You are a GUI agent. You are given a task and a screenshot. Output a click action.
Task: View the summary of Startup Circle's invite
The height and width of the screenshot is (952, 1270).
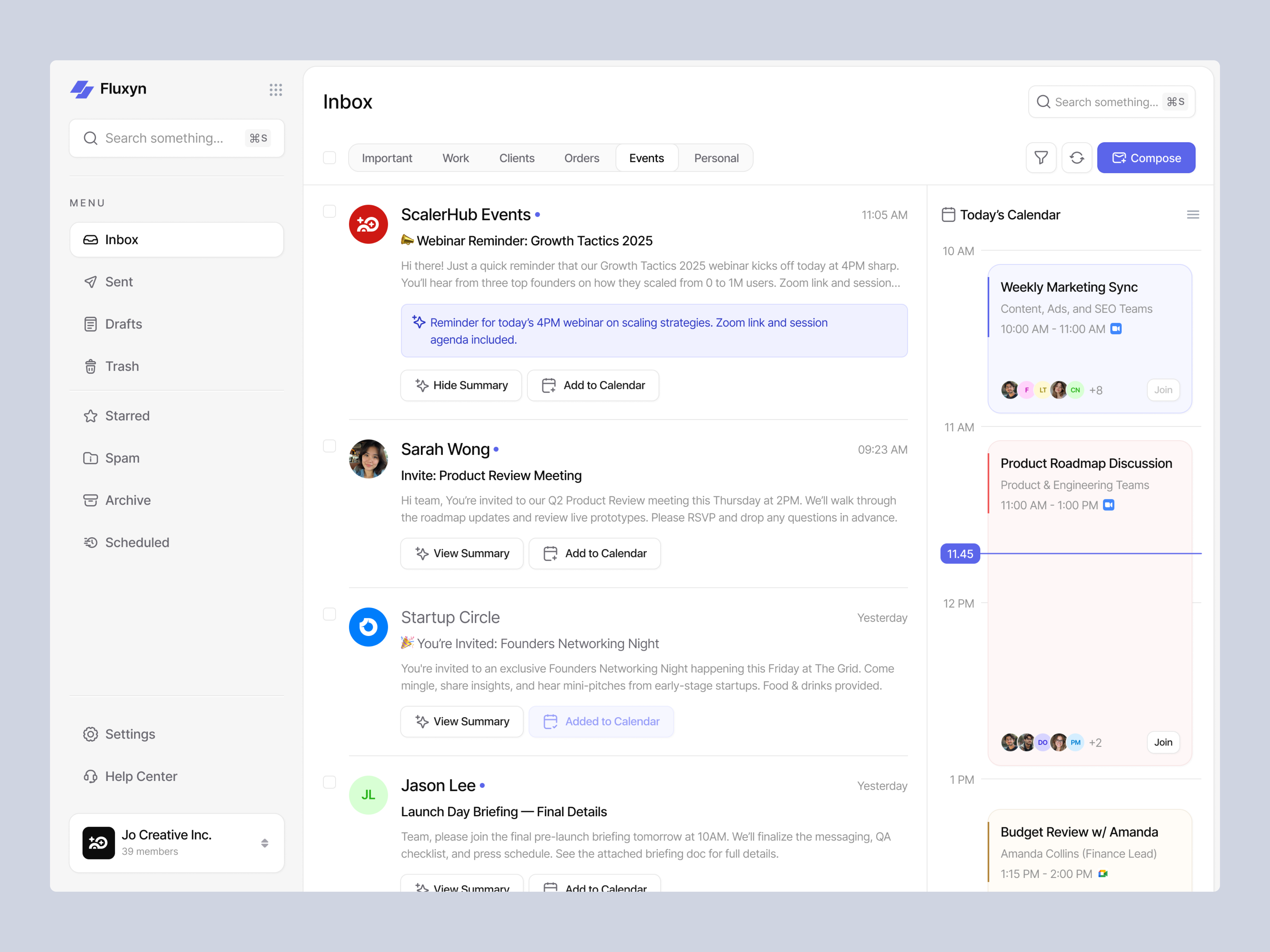click(x=462, y=721)
